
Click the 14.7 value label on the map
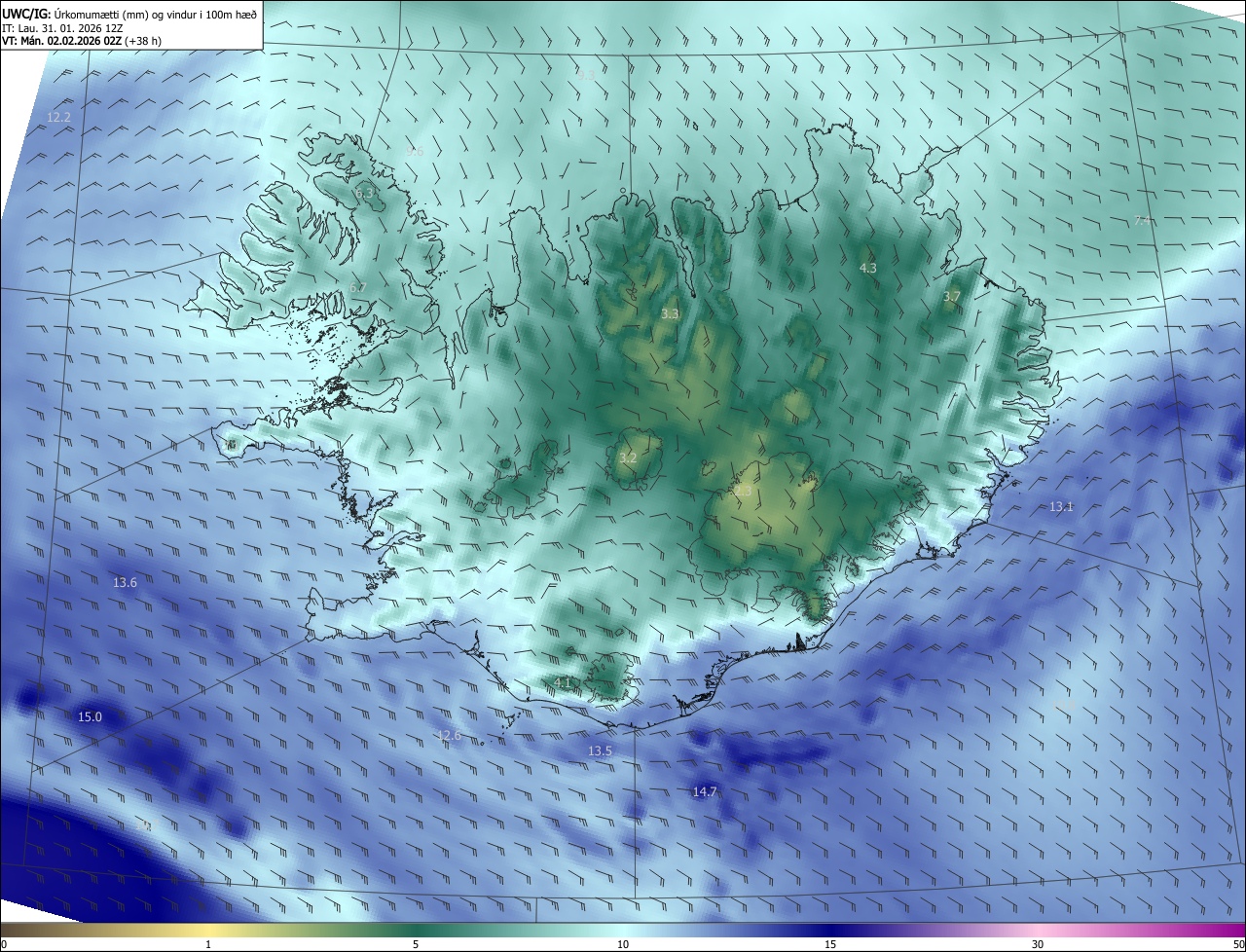pos(705,792)
